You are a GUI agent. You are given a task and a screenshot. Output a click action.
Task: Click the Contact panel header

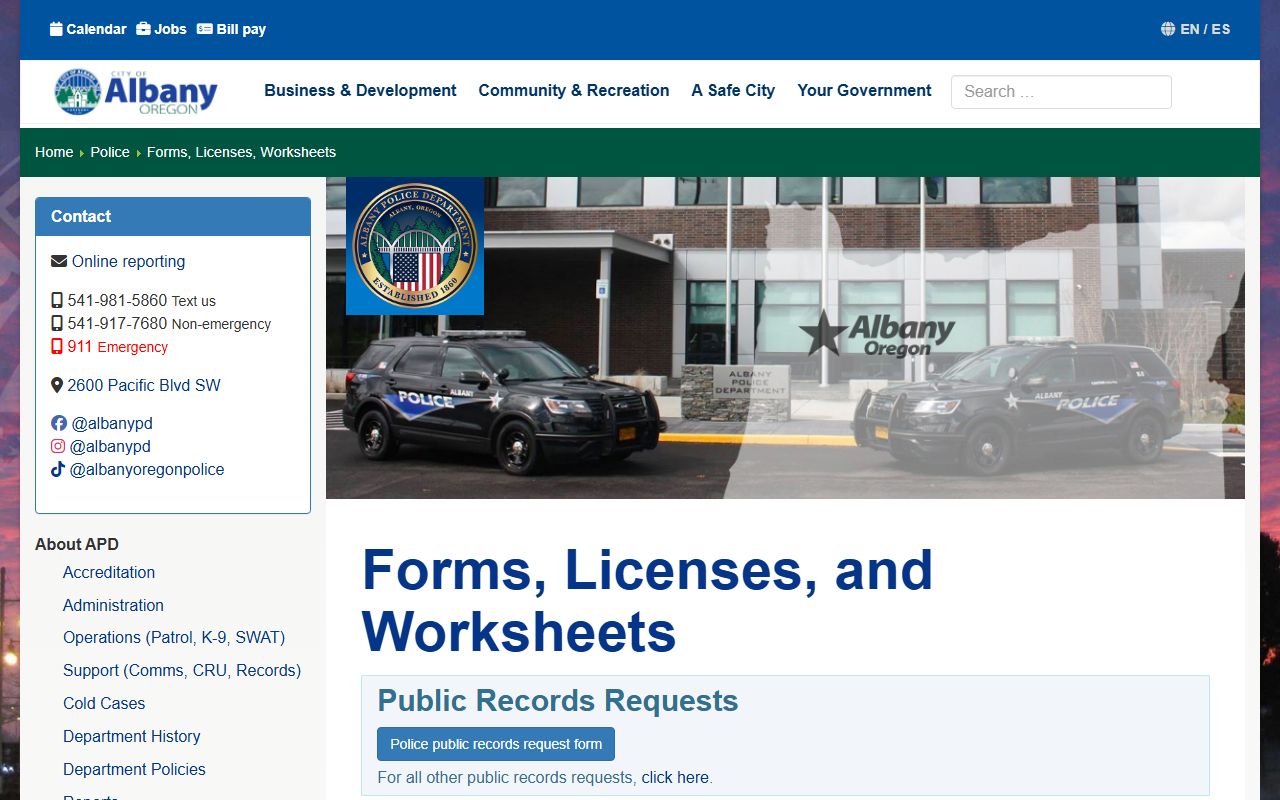coord(173,216)
